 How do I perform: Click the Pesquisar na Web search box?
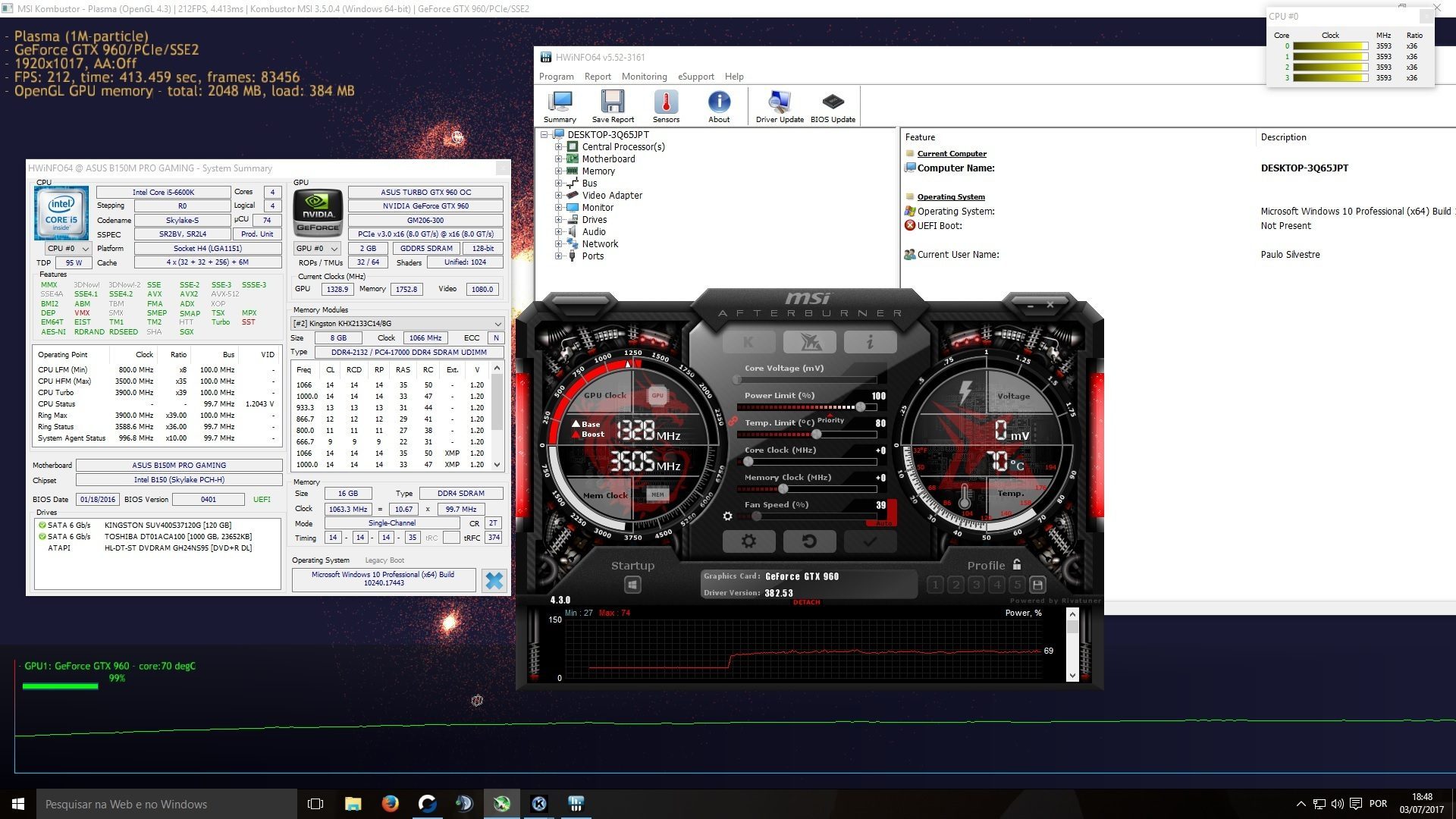167,804
